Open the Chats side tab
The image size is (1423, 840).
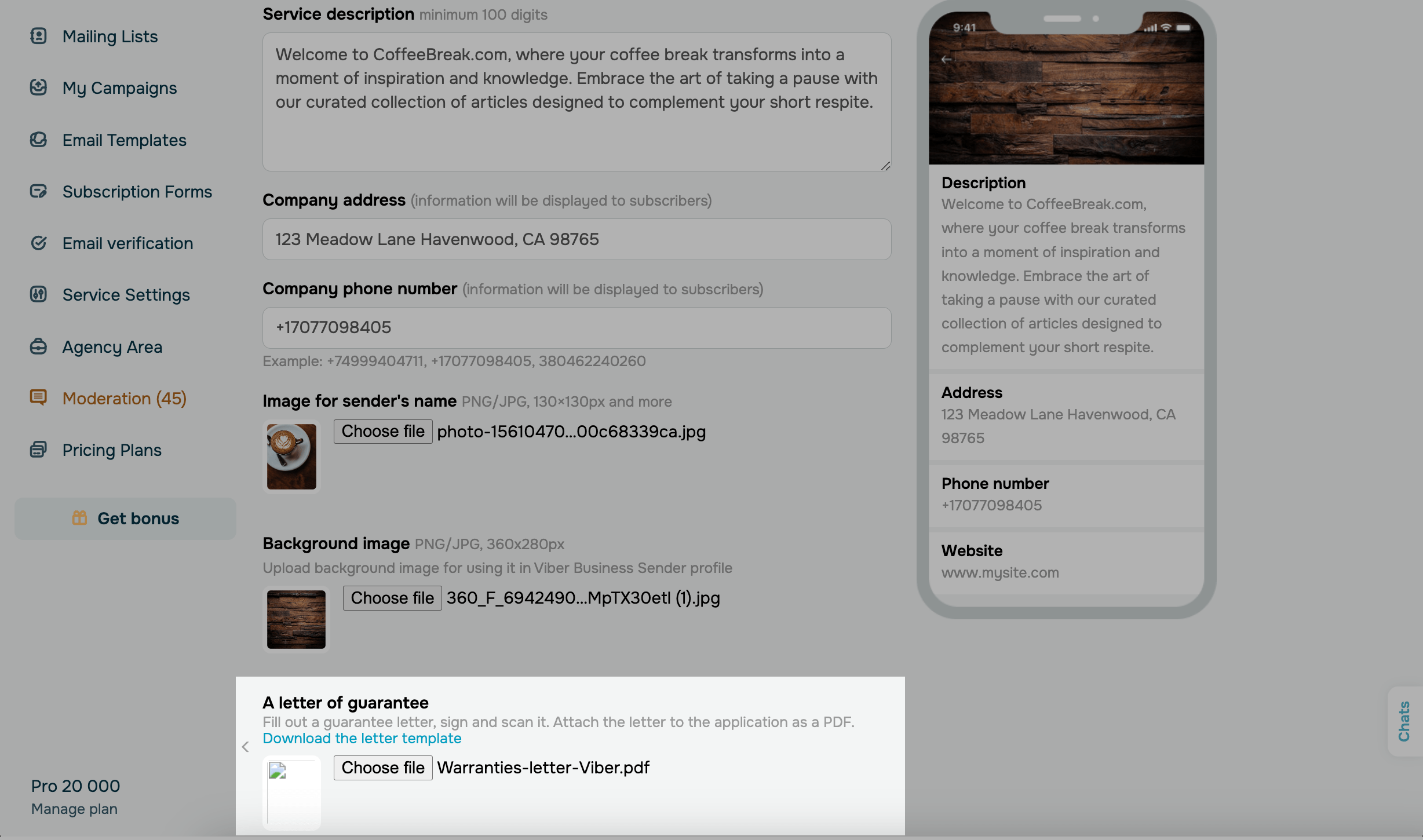1404,721
